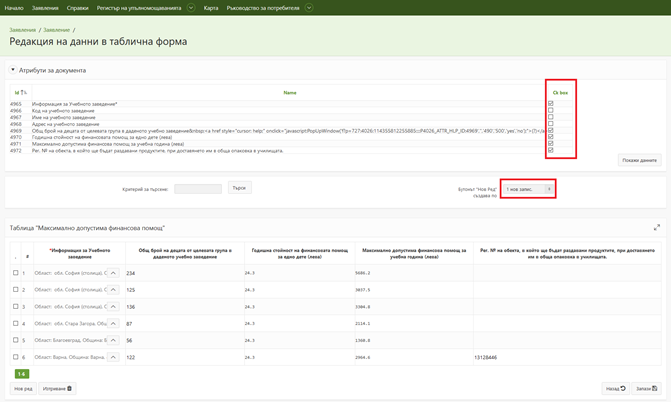Screen dimensions: 671x402
Task: Click the max aid value 2964.6
Action: point(362,357)
